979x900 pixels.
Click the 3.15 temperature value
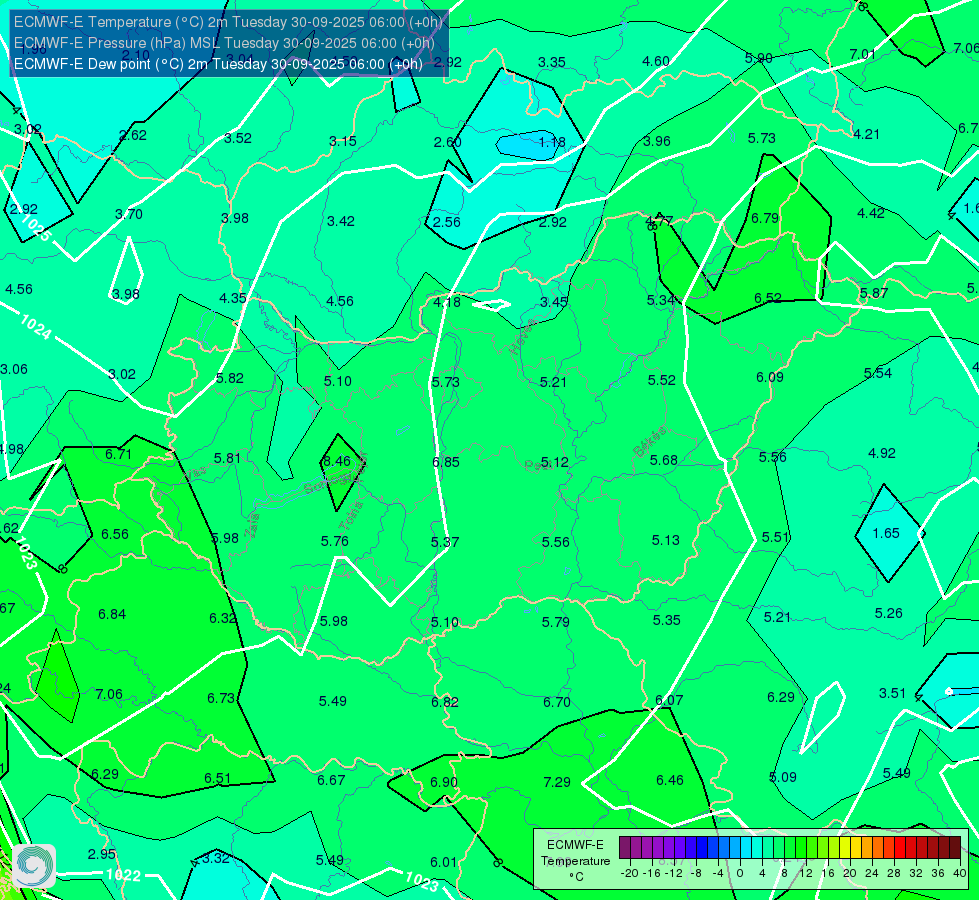343,142
